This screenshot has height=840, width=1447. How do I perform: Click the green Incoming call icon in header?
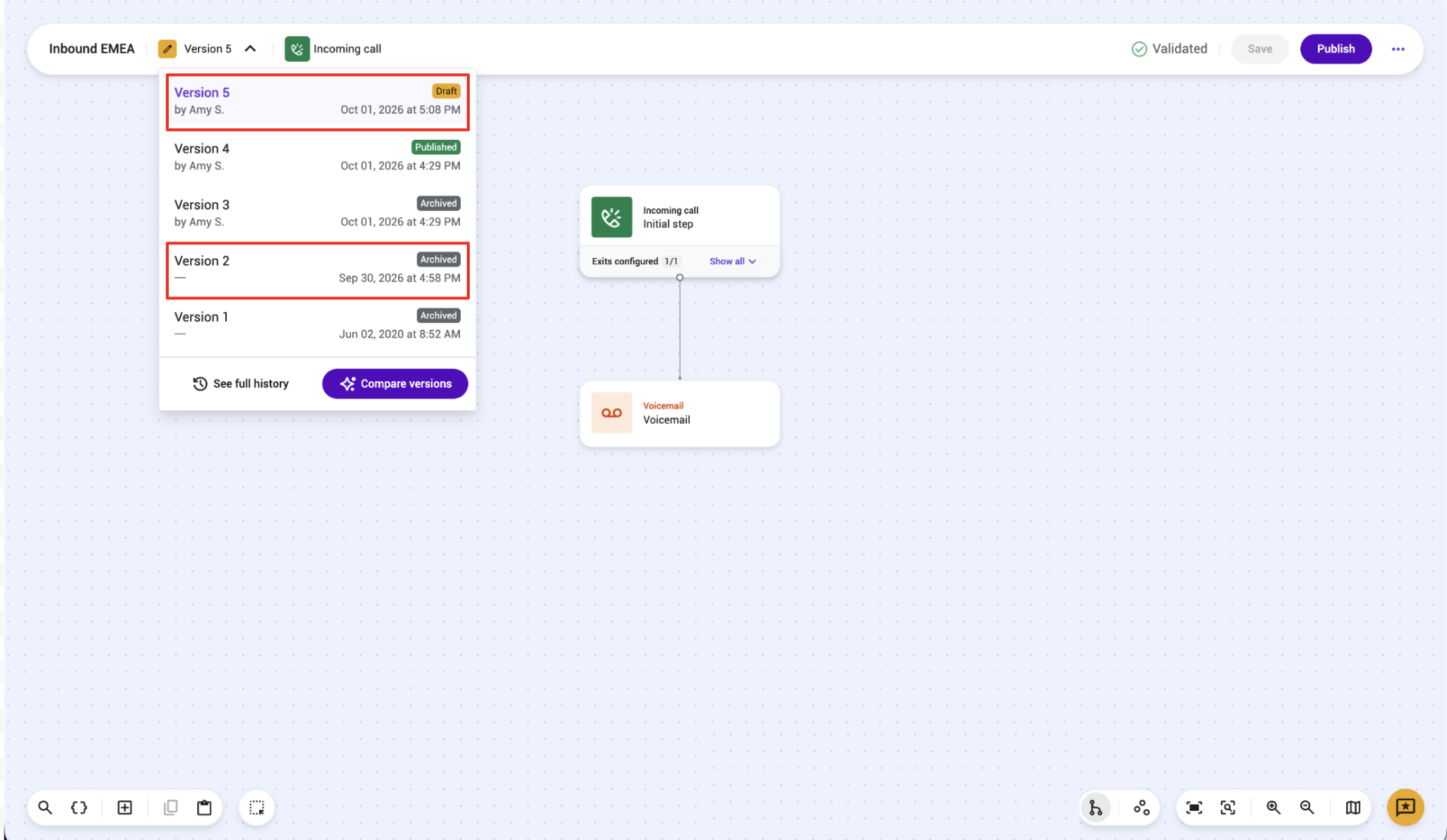coord(297,49)
